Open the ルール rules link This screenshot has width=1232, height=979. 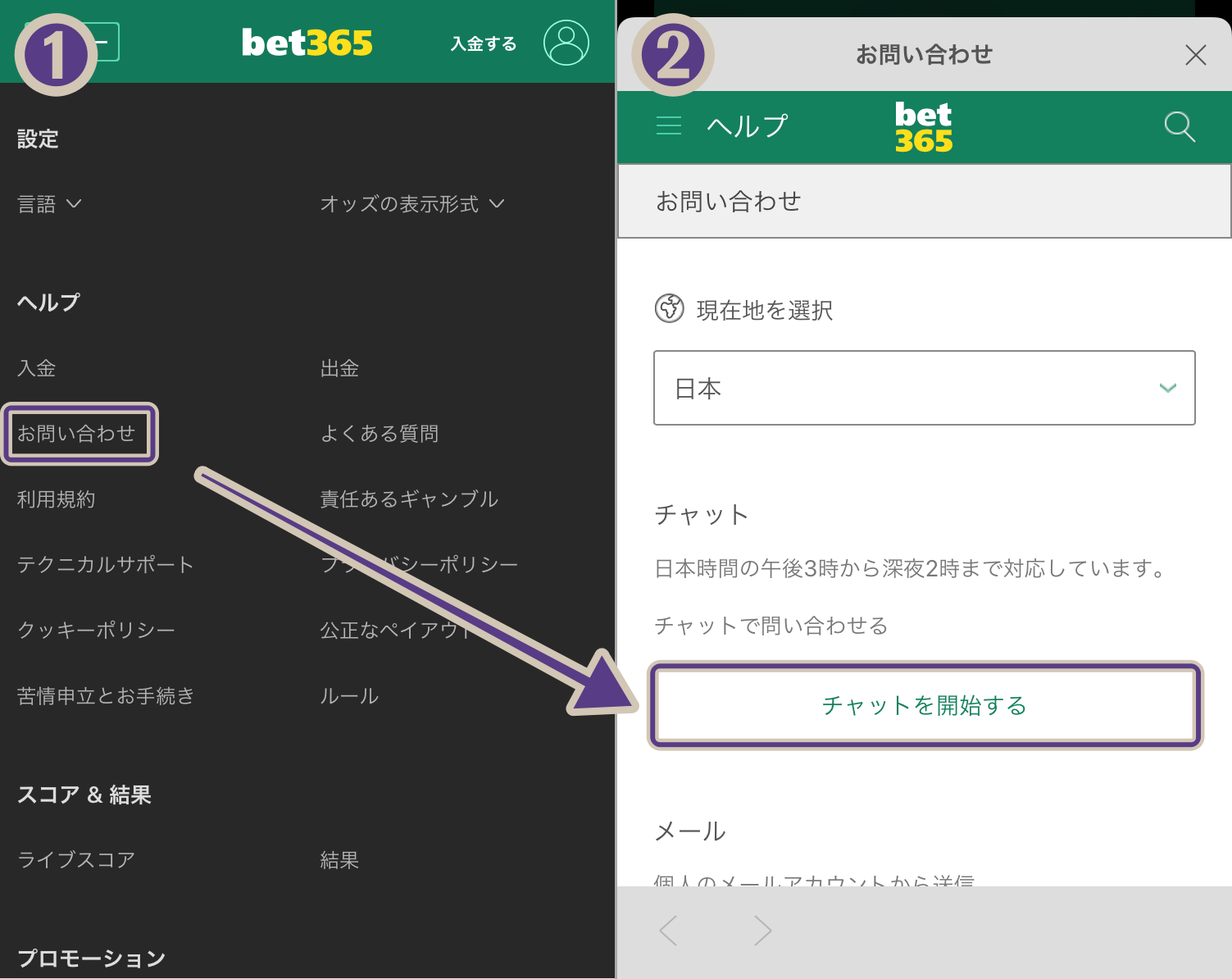tap(349, 695)
